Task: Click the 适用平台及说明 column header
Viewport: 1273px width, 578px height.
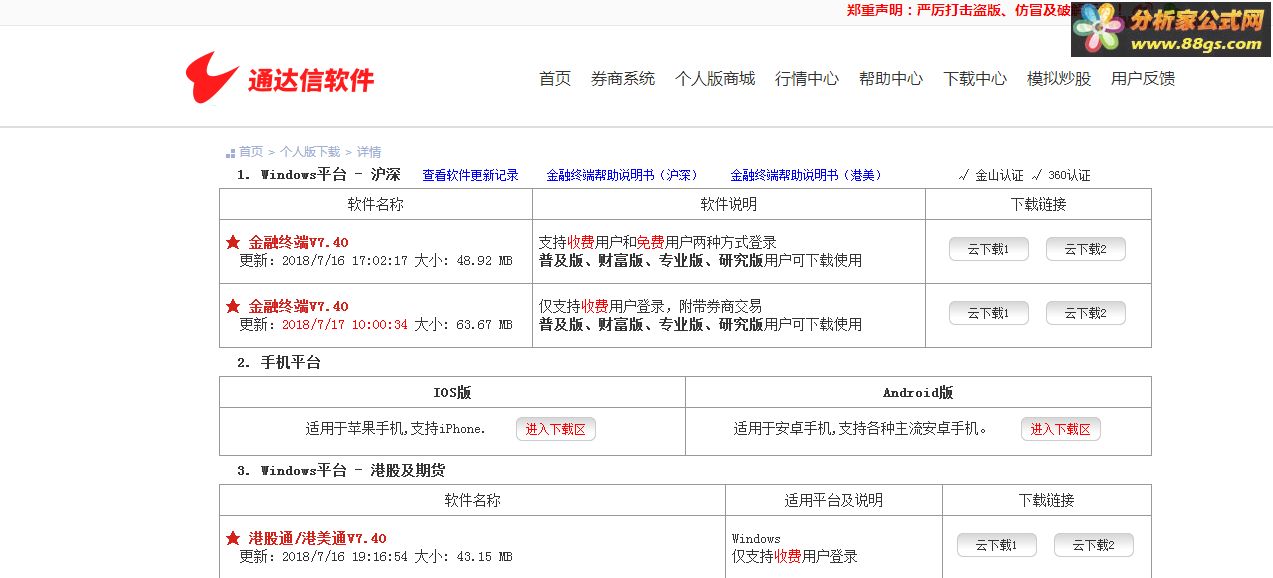Action: [x=834, y=500]
